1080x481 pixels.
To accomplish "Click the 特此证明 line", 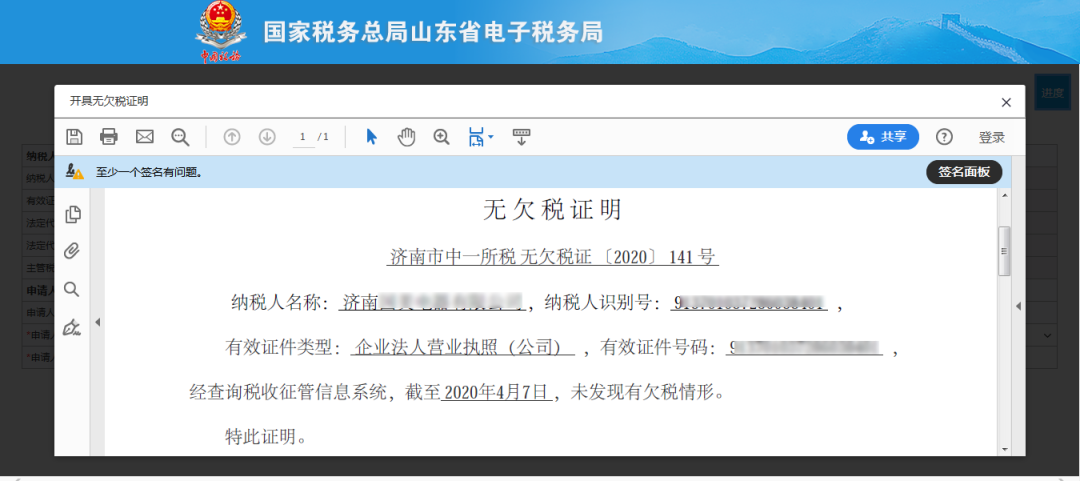I will [x=267, y=436].
